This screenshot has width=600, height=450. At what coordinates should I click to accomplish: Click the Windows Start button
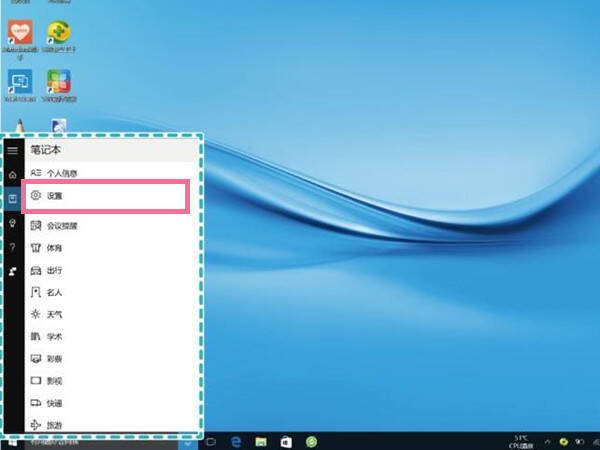tap(12, 443)
